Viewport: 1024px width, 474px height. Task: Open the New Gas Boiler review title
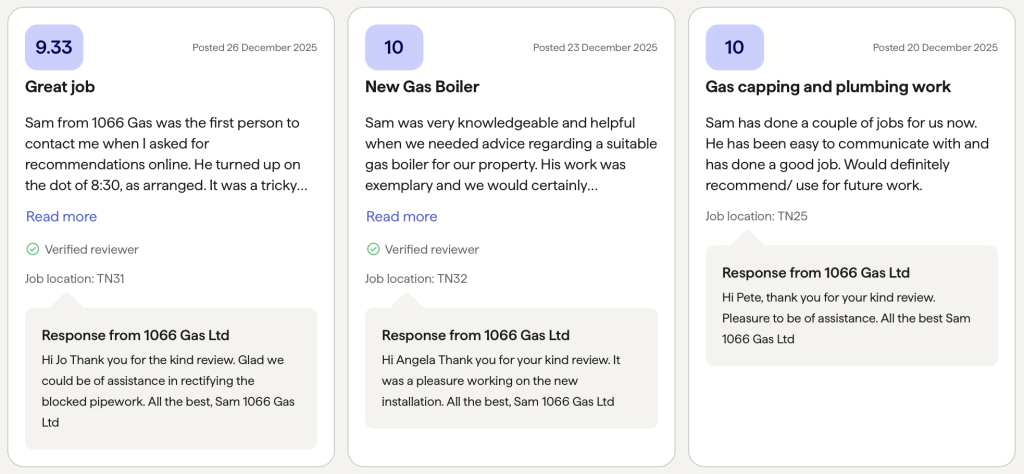click(422, 87)
